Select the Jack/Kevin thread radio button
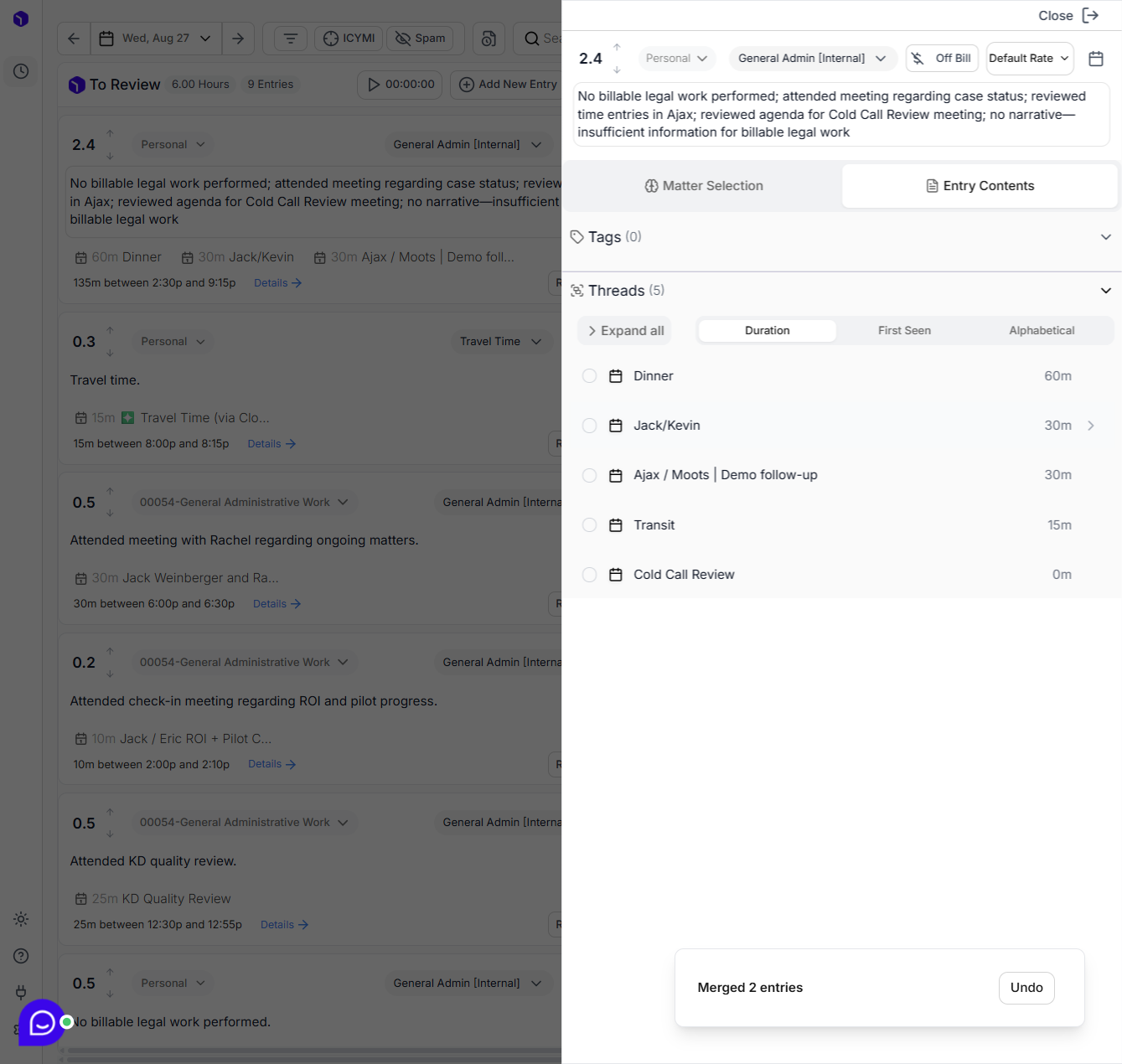 589,426
